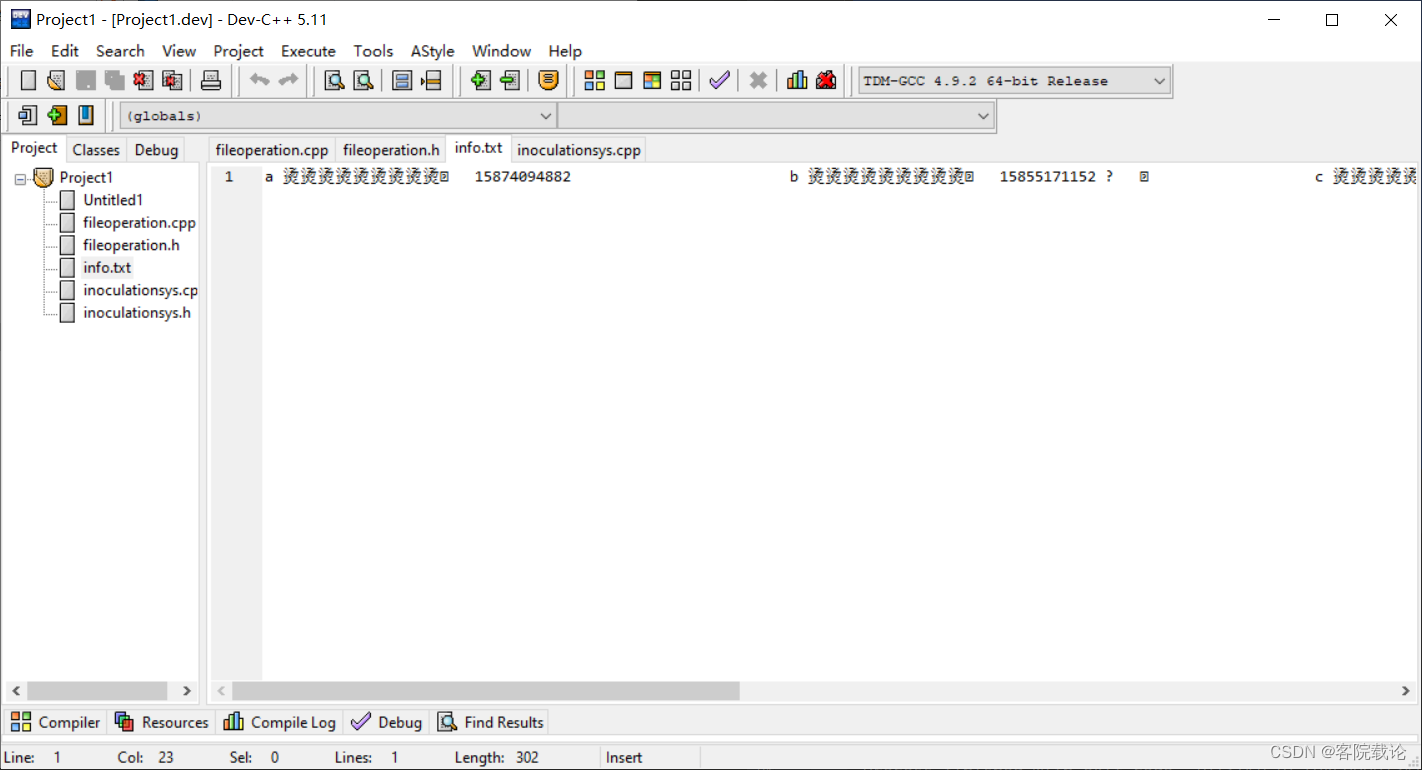Switch to the Project sidebar tab
The width and height of the screenshot is (1422, 770).
pos(34,148)
